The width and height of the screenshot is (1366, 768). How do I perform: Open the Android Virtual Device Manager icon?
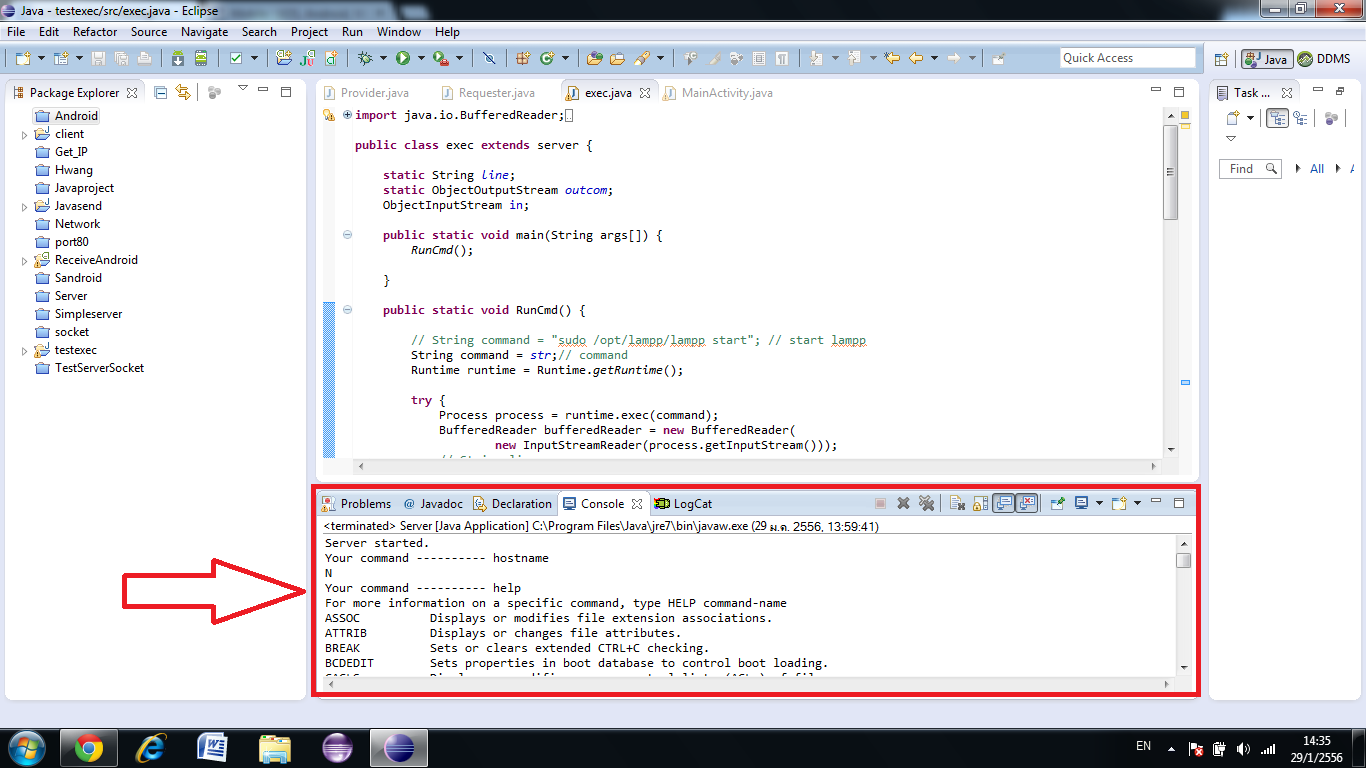point(201,58)
